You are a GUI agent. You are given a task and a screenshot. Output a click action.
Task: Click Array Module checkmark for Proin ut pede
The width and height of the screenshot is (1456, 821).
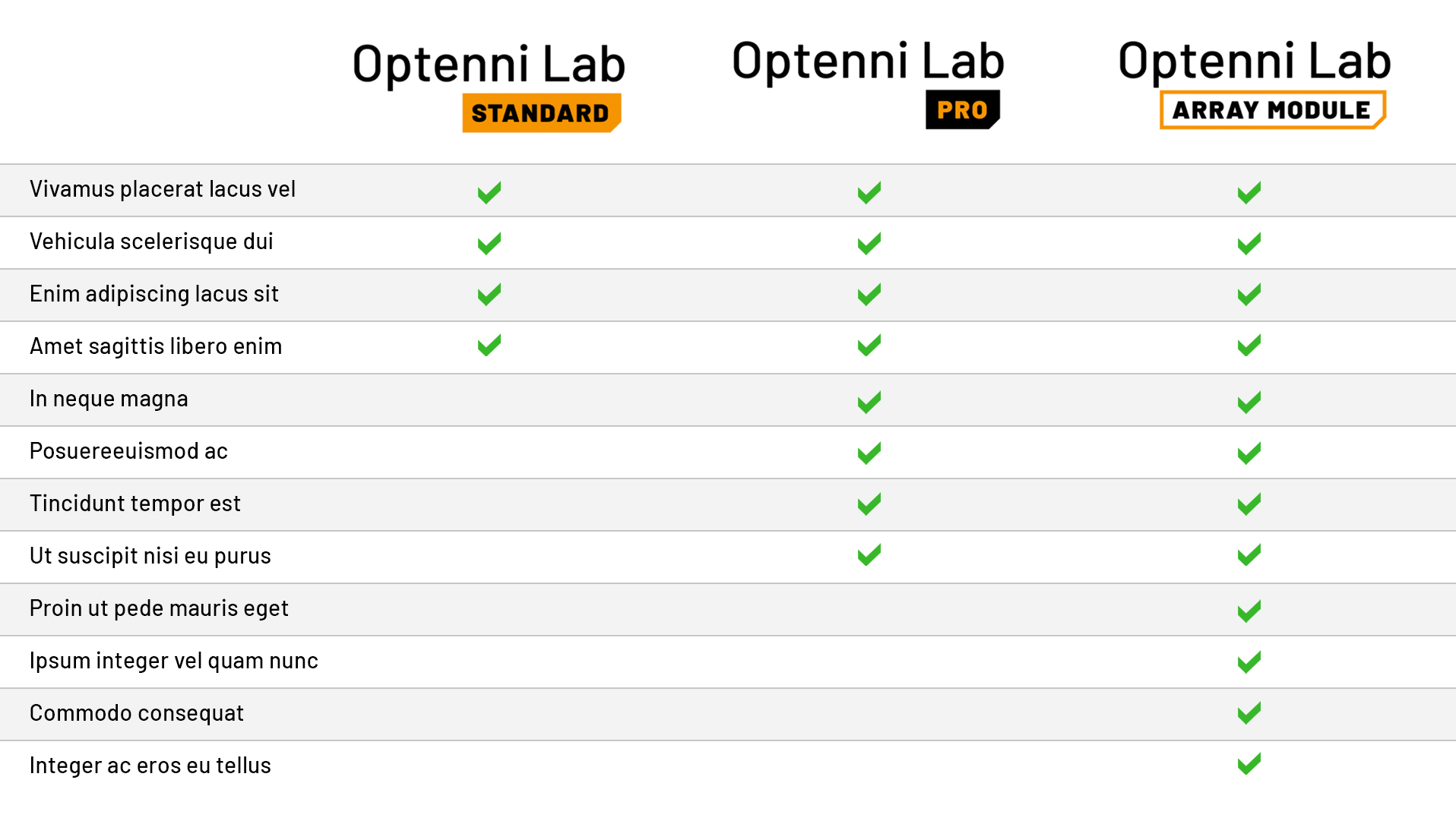point(1249,611)
